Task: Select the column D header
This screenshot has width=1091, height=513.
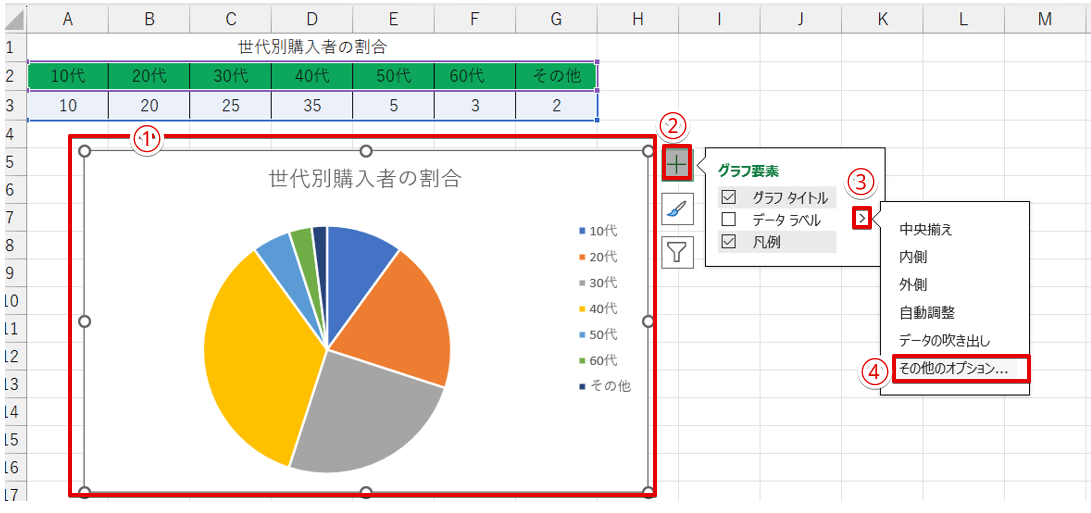Action: [x=312, y=18]
